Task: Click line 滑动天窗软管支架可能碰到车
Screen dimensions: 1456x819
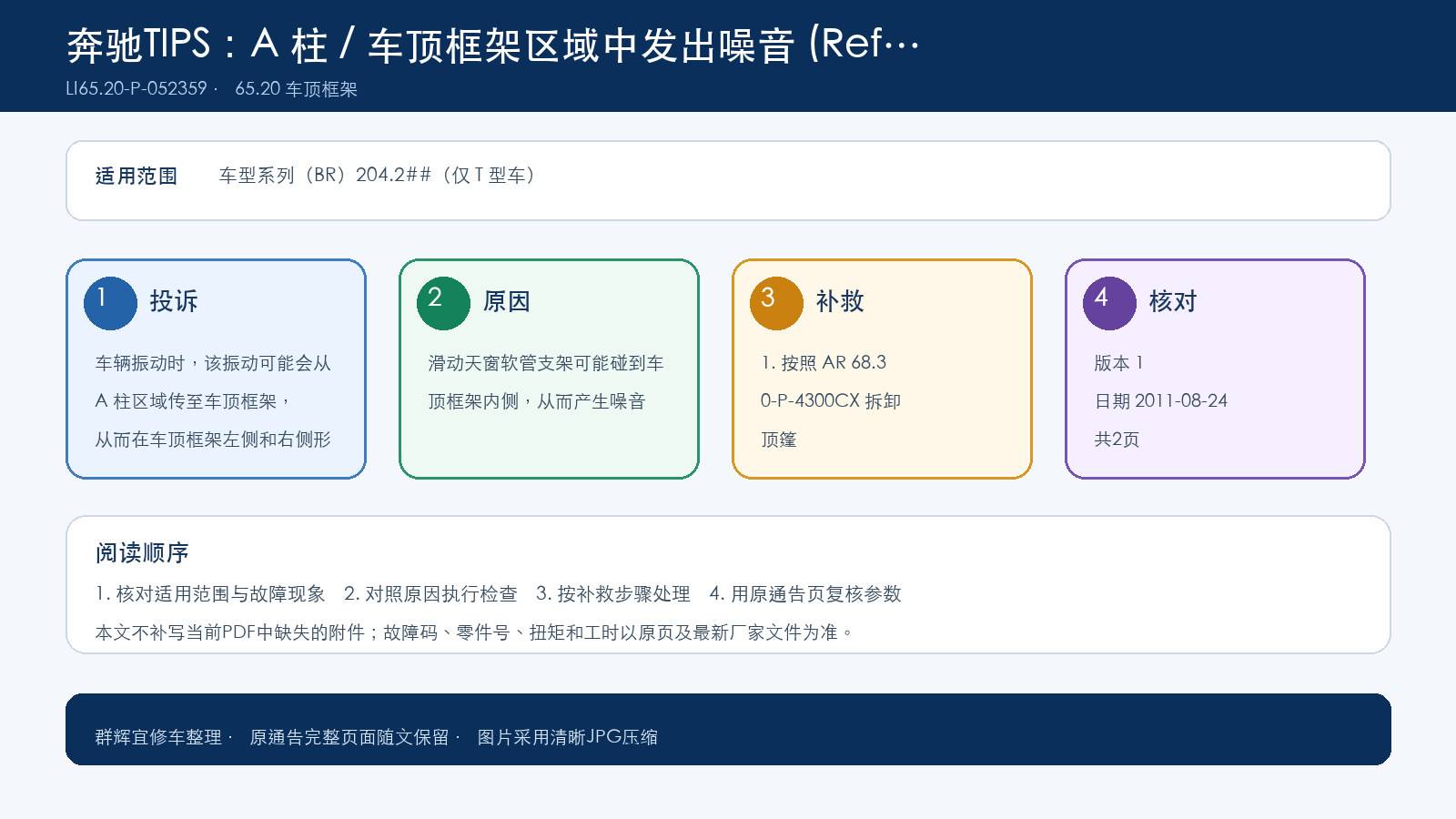Action: pyautogui.click(x=546, y=363)
